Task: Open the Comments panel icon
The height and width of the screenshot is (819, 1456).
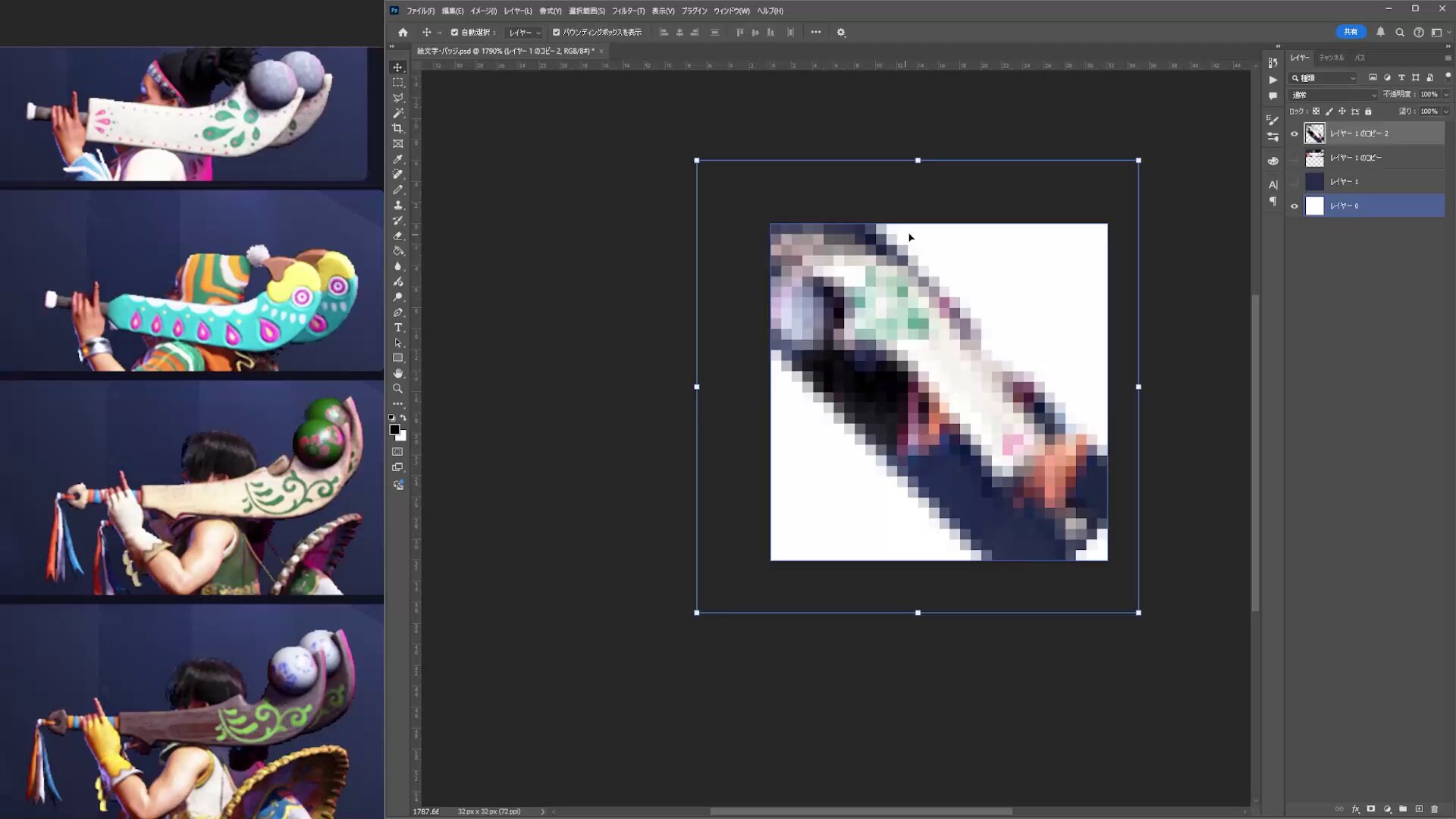Action: point(1272,96)
